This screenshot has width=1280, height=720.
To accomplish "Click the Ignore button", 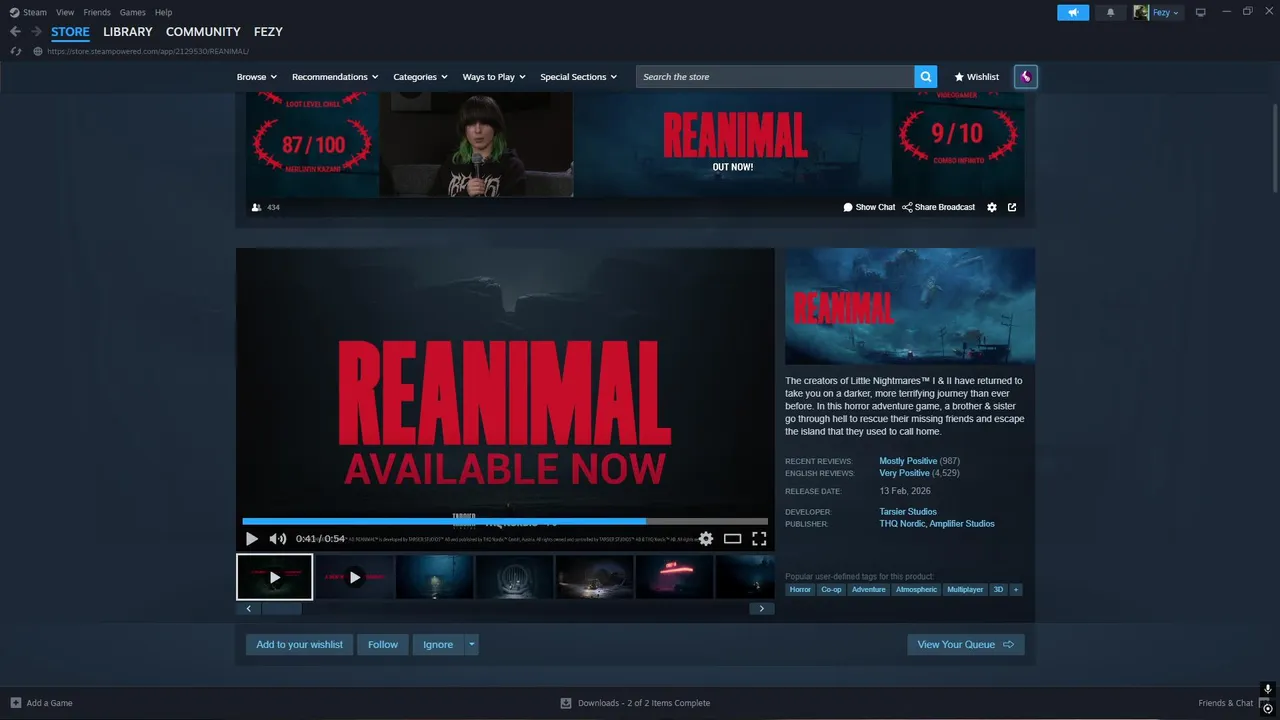I will click(438, 645).
